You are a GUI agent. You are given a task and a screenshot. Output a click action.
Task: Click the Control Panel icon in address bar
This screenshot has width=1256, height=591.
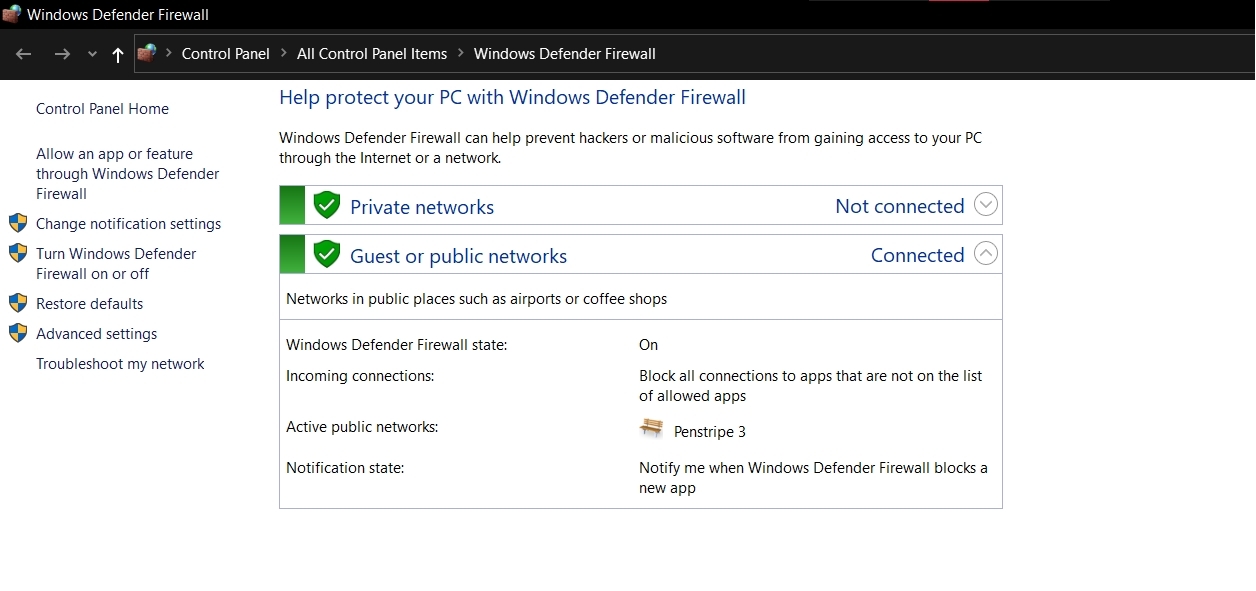147,54
